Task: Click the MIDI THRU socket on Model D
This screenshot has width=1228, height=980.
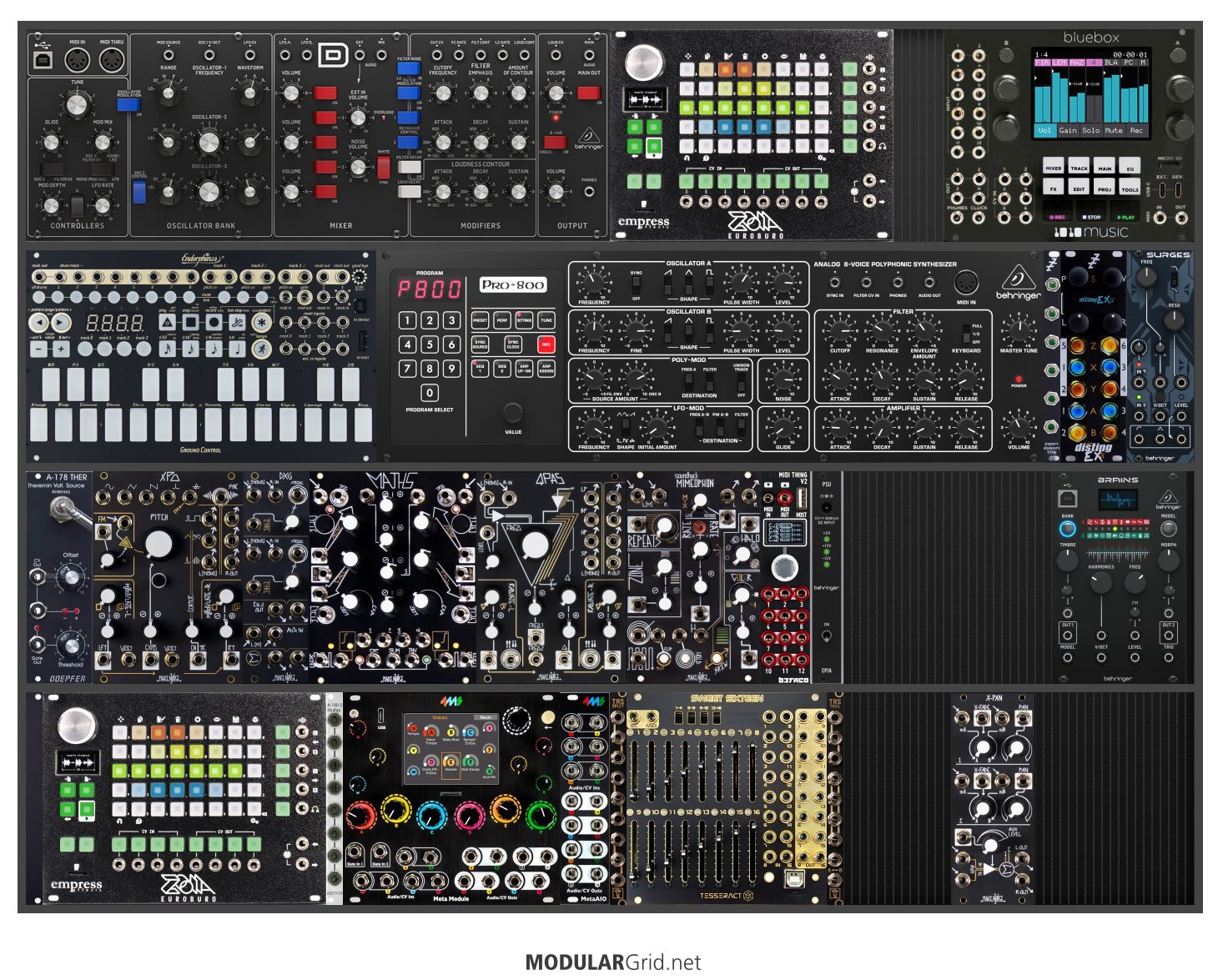Action: [x=112, y=60]
